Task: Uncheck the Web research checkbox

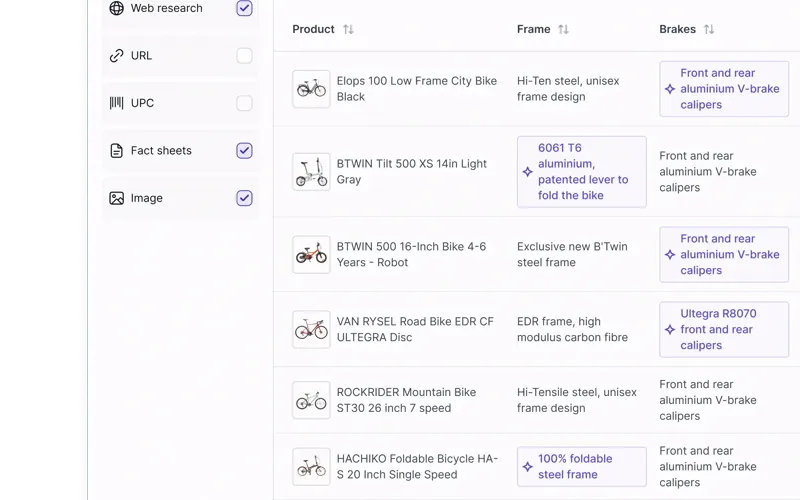Action: (x=244, y=8)
